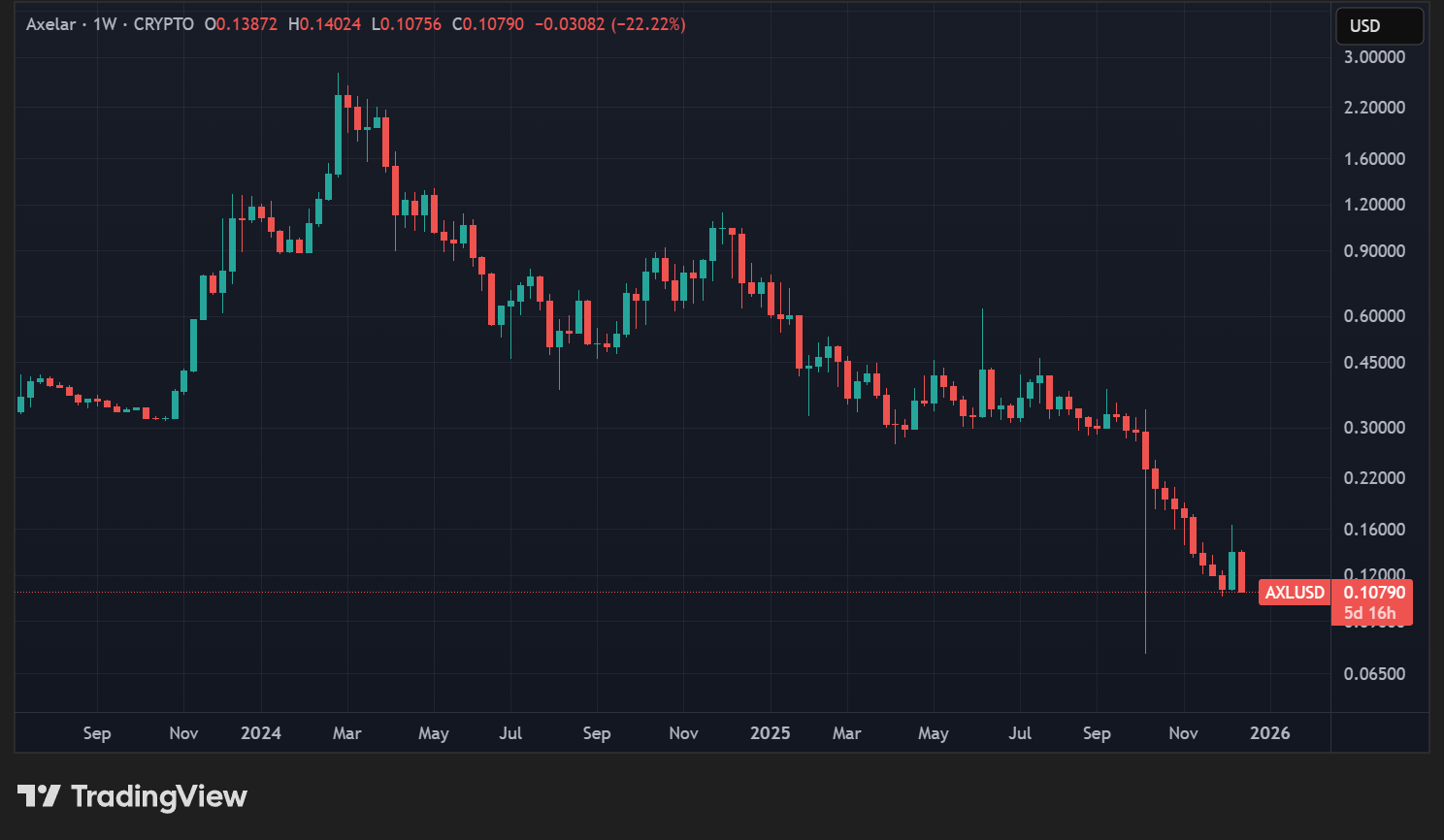Click the low value L0.10756 in legend

[407, 24]
